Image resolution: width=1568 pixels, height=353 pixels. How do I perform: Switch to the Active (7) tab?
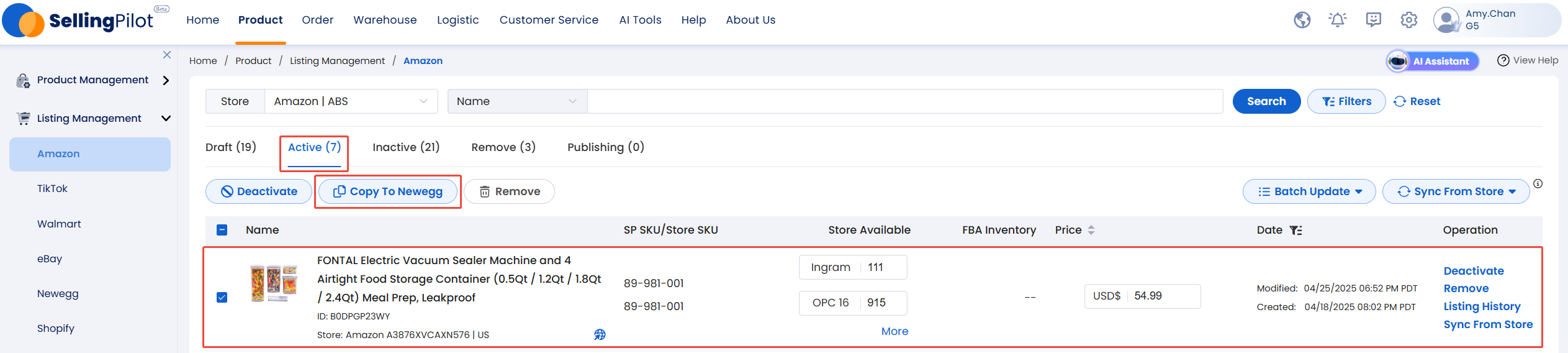(x=314, y=147)
